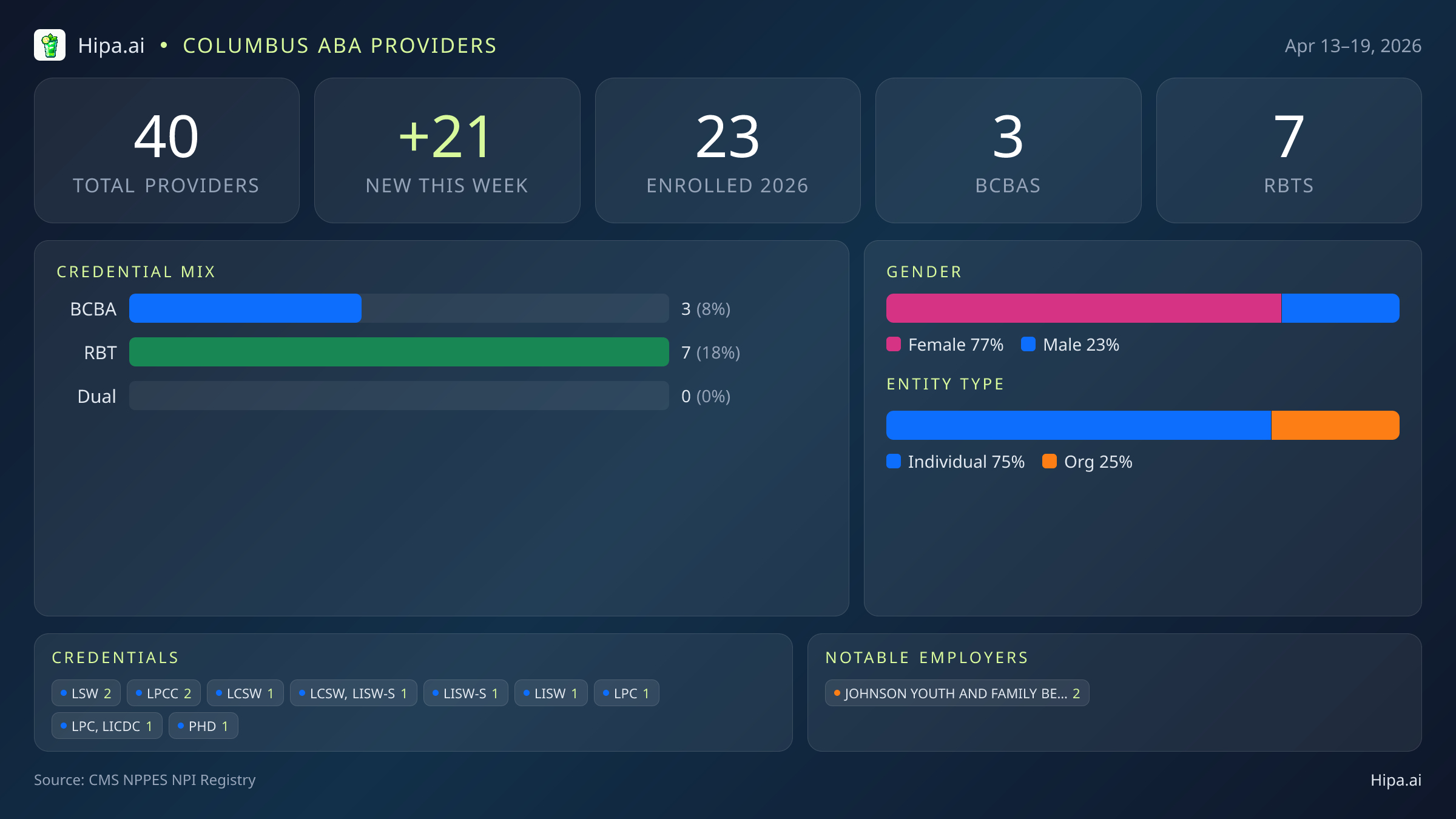Open the RBTS stat card
This screenshot has width=1456, height=819.
1289,150
